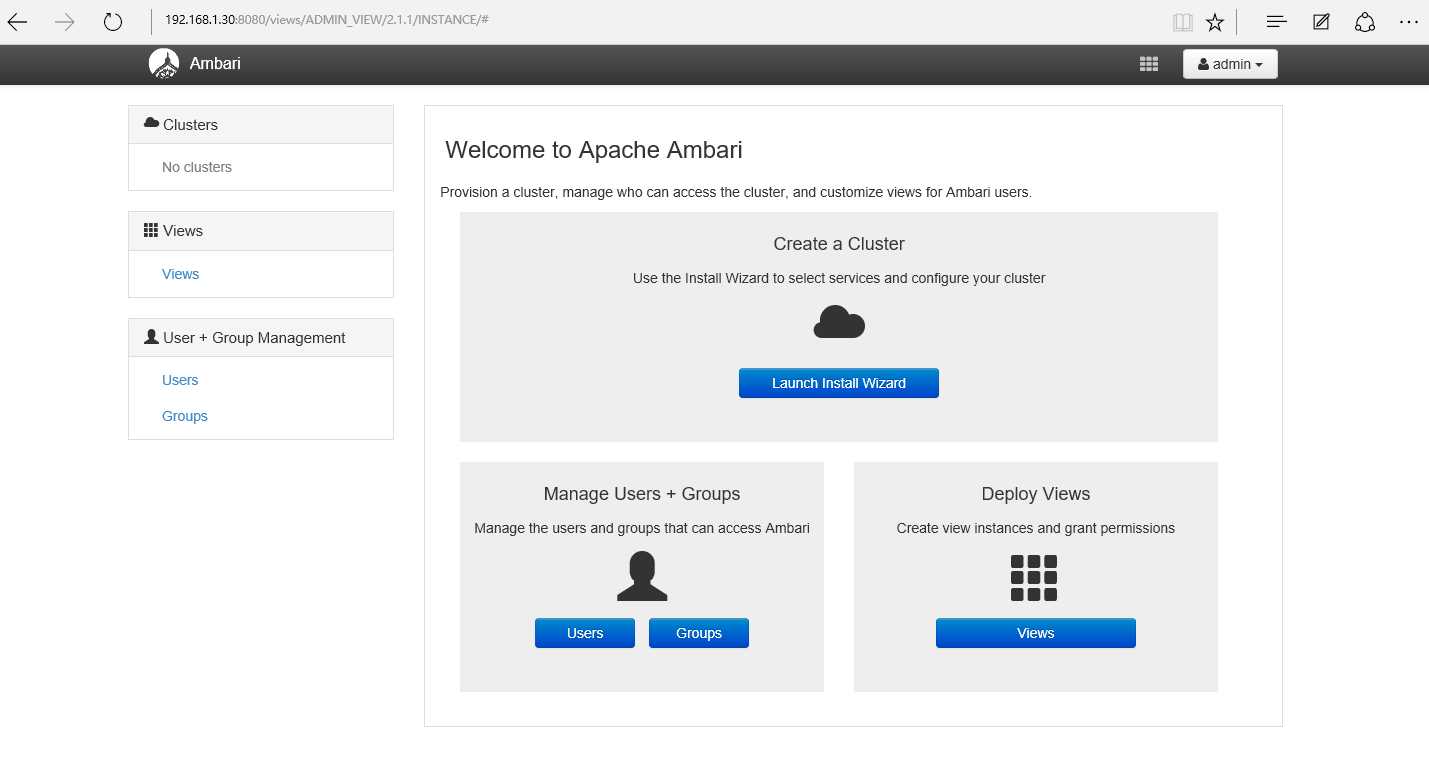This screenshot has height=766, width=1429.
Task: Click the Ambari logo icon
Action: pyautogui.click(x=164, y=63)
